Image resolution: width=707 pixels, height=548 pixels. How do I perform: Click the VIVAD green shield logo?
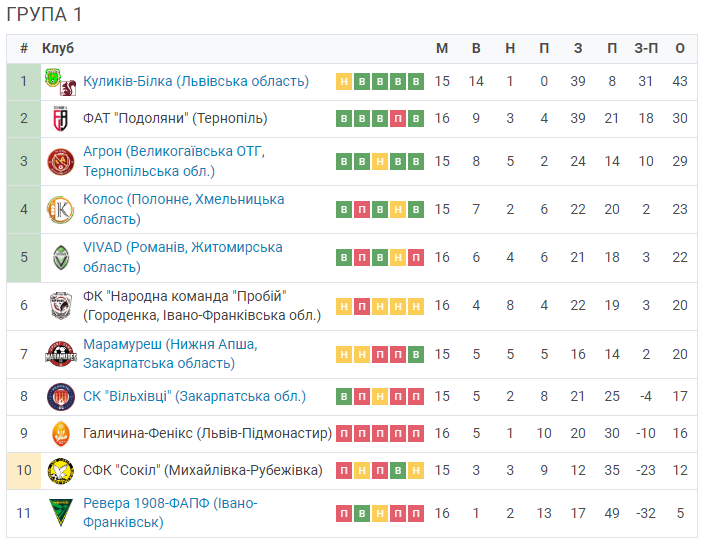60,258
